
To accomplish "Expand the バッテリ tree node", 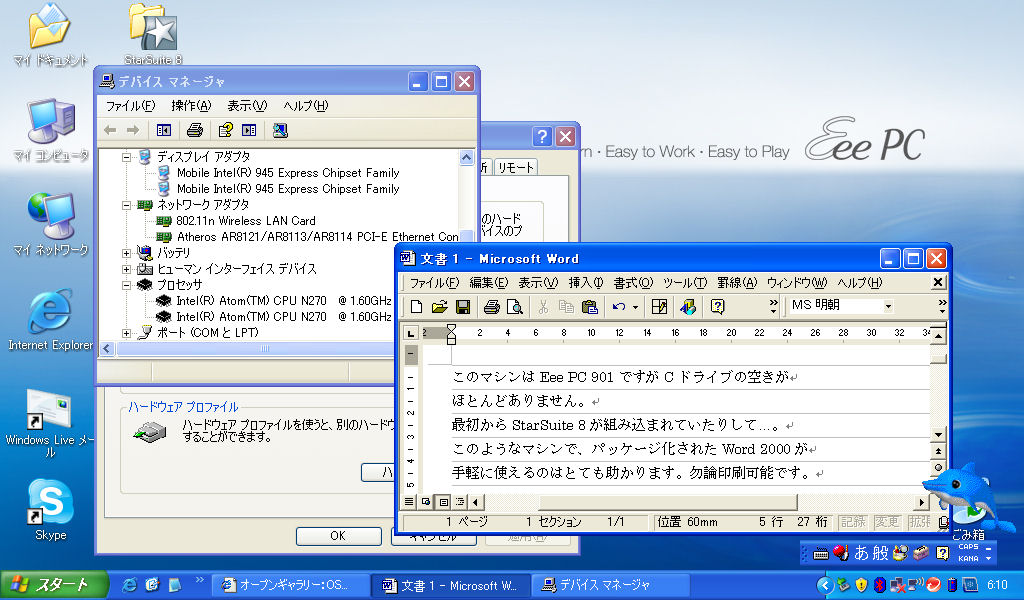I will [x=127, y=253].
